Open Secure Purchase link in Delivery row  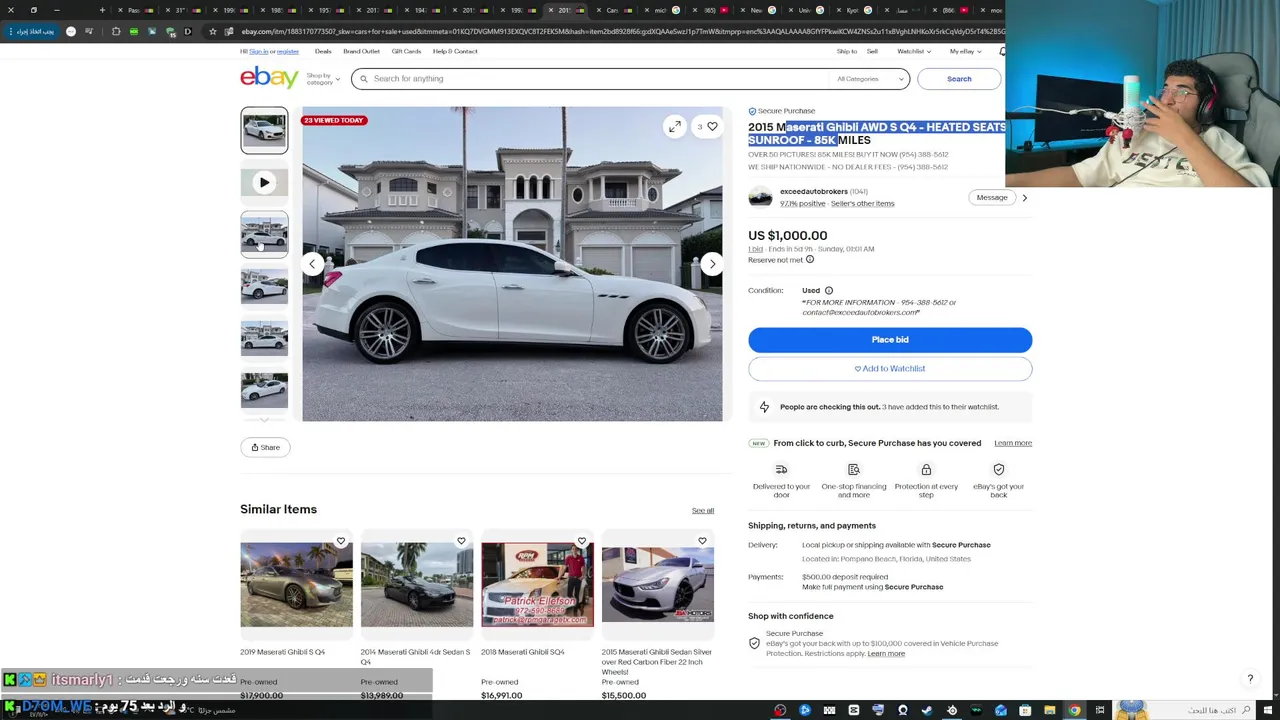(x=961, y=545)
